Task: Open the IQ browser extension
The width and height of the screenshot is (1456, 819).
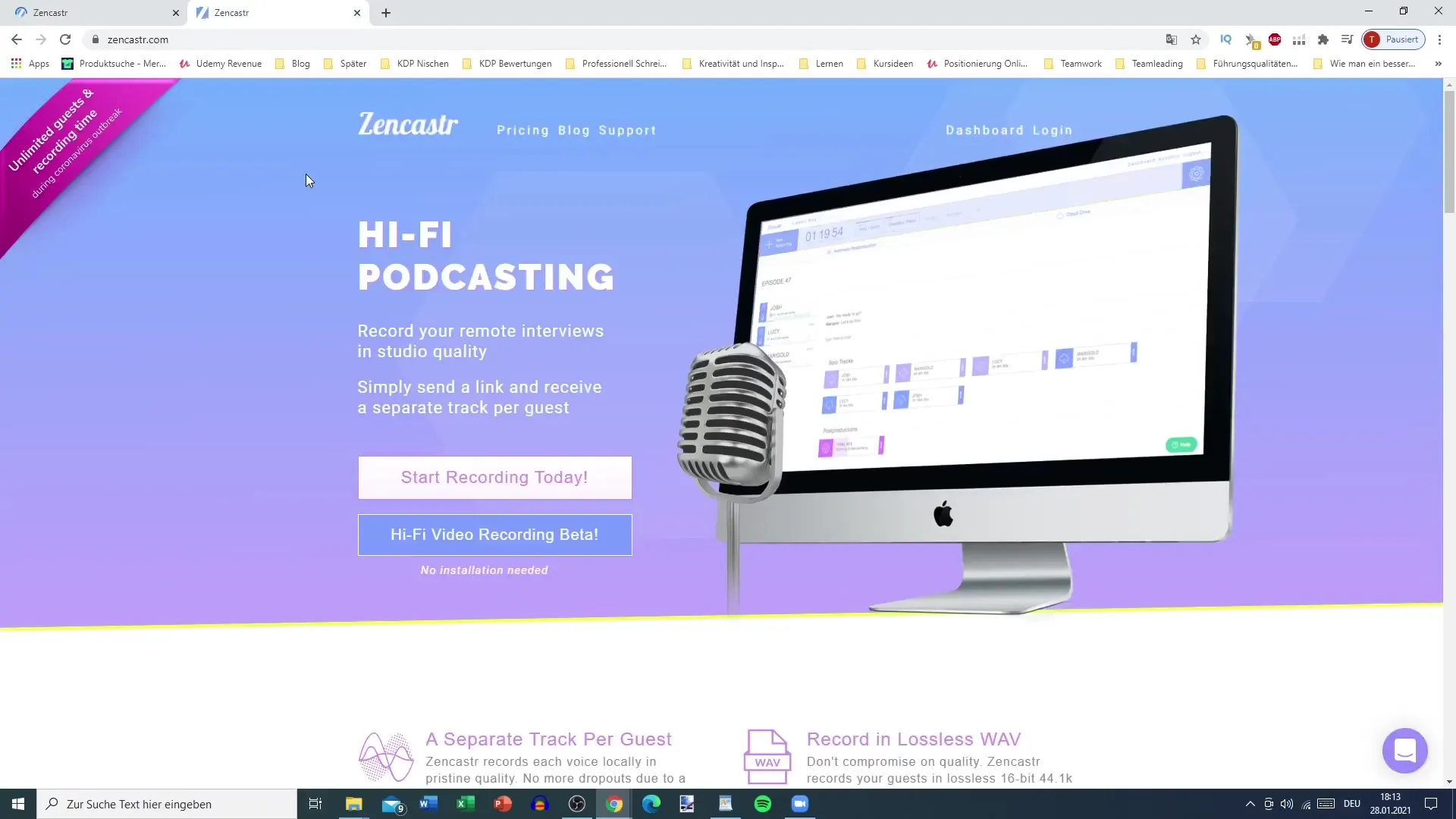Action: [x=1225, y=39]
